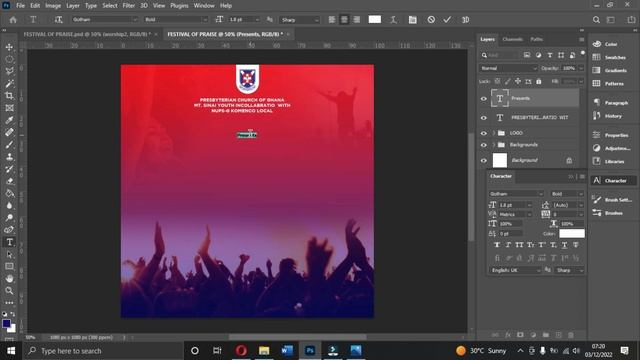The height and width of the screenshot is (360, 640).
Task: Switch to Channels tab
Action: coord(512,39)
